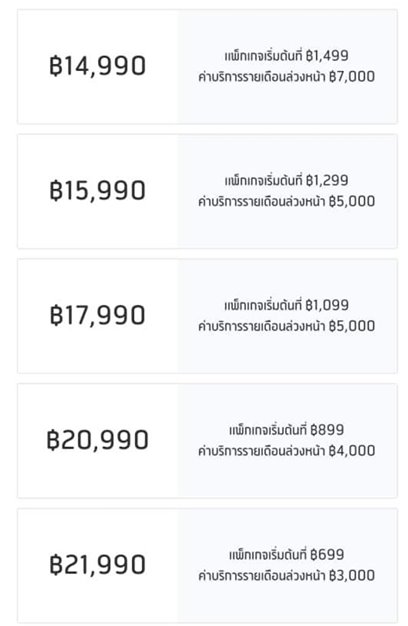Click the advance monthly fee ฿4,000 line
Screen dimensions: 408x626
287,450
